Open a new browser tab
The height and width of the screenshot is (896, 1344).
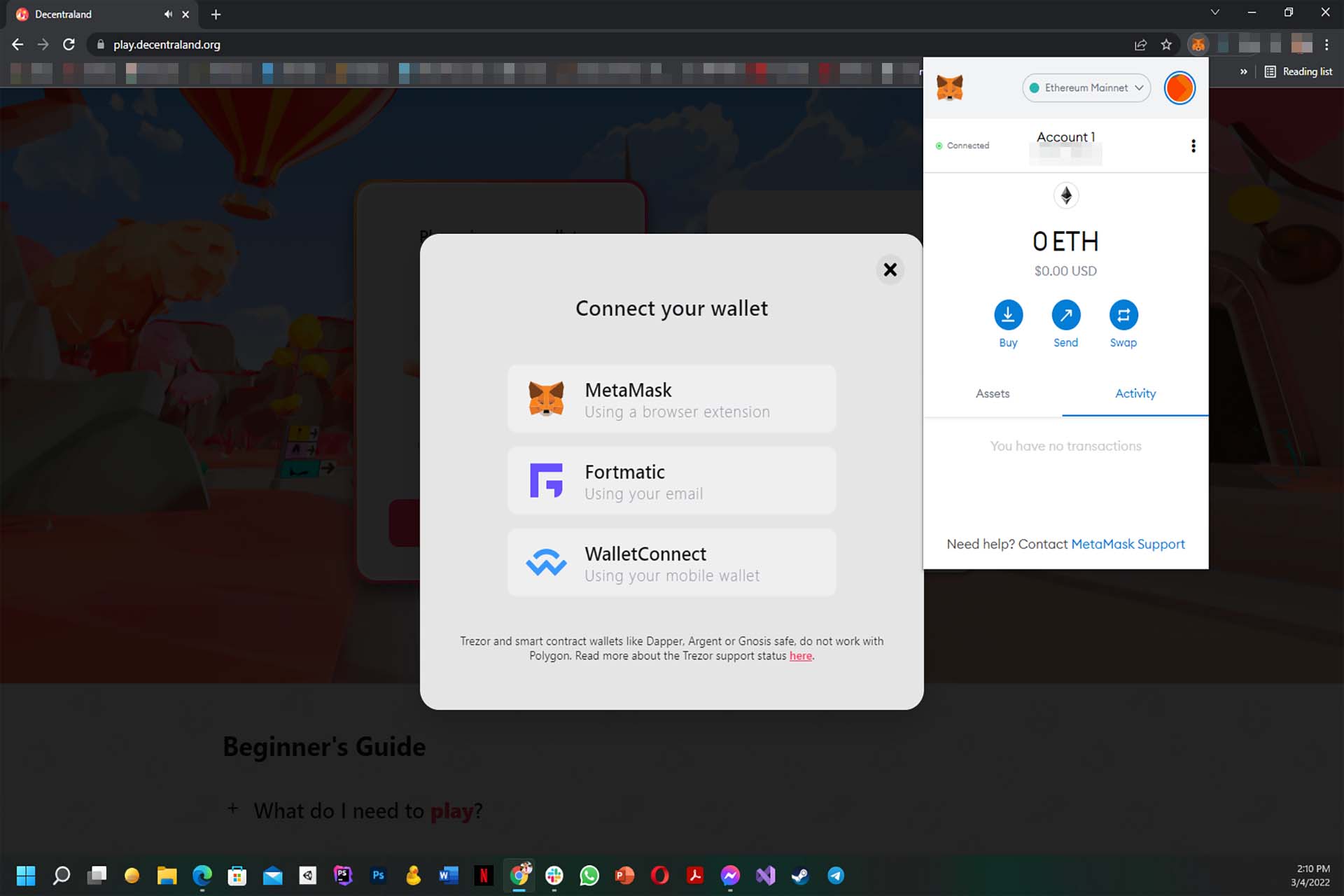coord(216,14)
